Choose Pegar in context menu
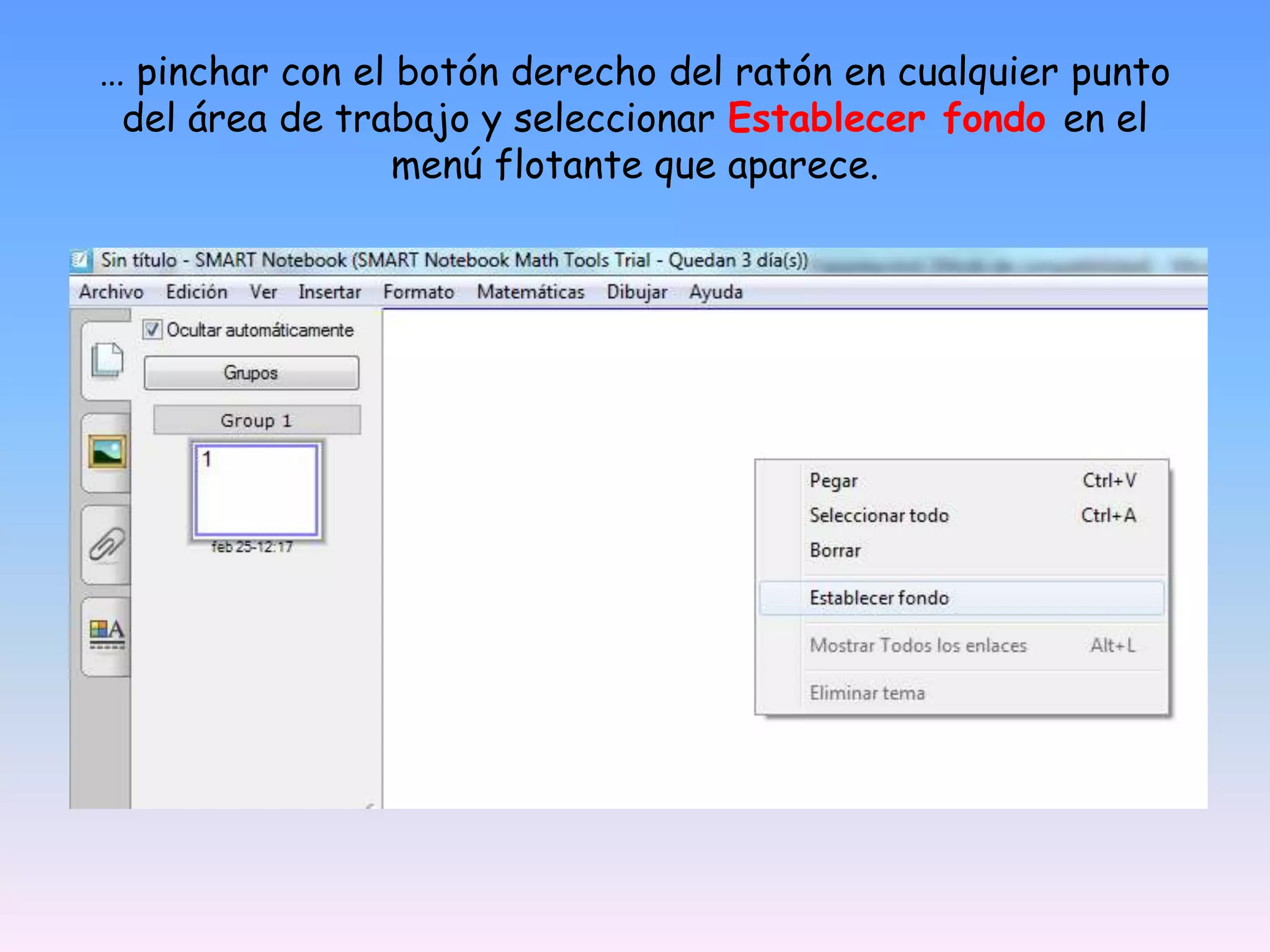 (962, 480)
